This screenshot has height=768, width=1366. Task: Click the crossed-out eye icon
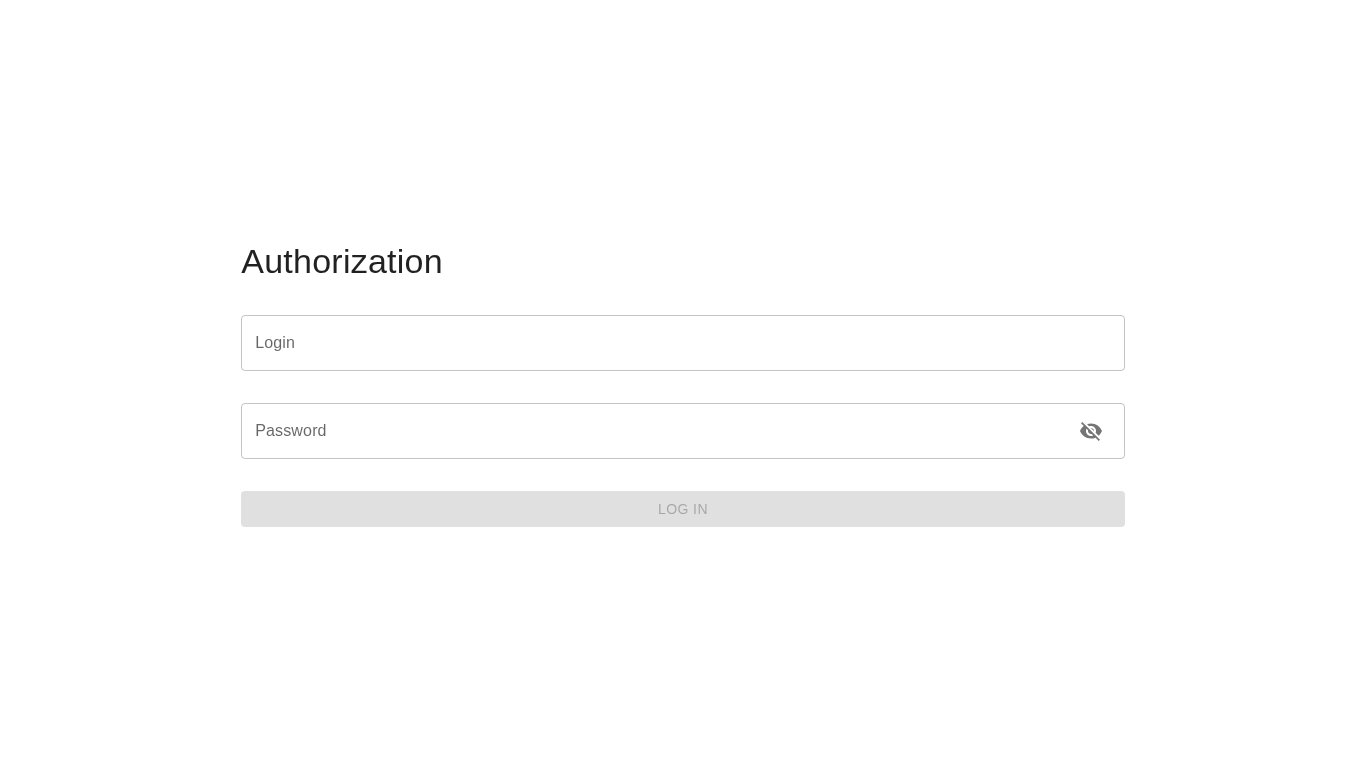point(1090,431)
